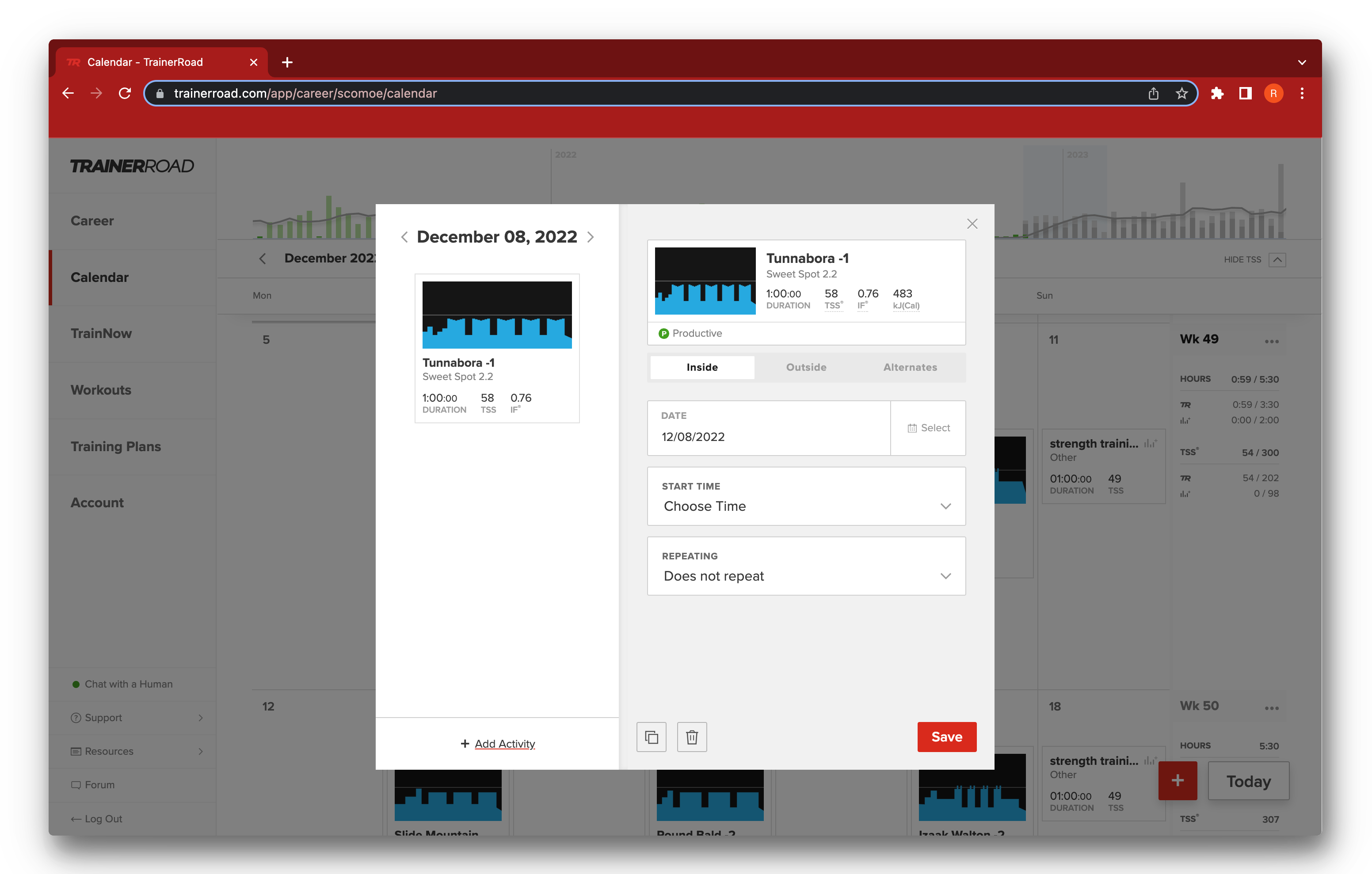Viewport: 1372px width, 874px height.
Task: Open the browser extensions puzzle icon
Action: (1217, 93)
